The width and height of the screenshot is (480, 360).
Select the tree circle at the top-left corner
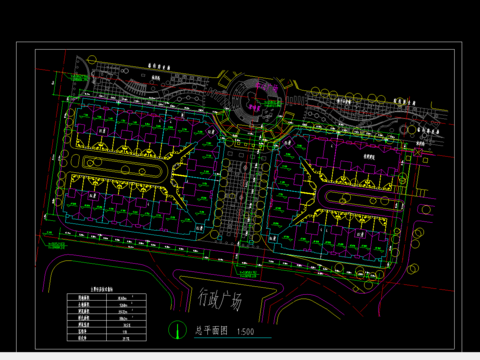pyautogui.click(x=92, y=60)
